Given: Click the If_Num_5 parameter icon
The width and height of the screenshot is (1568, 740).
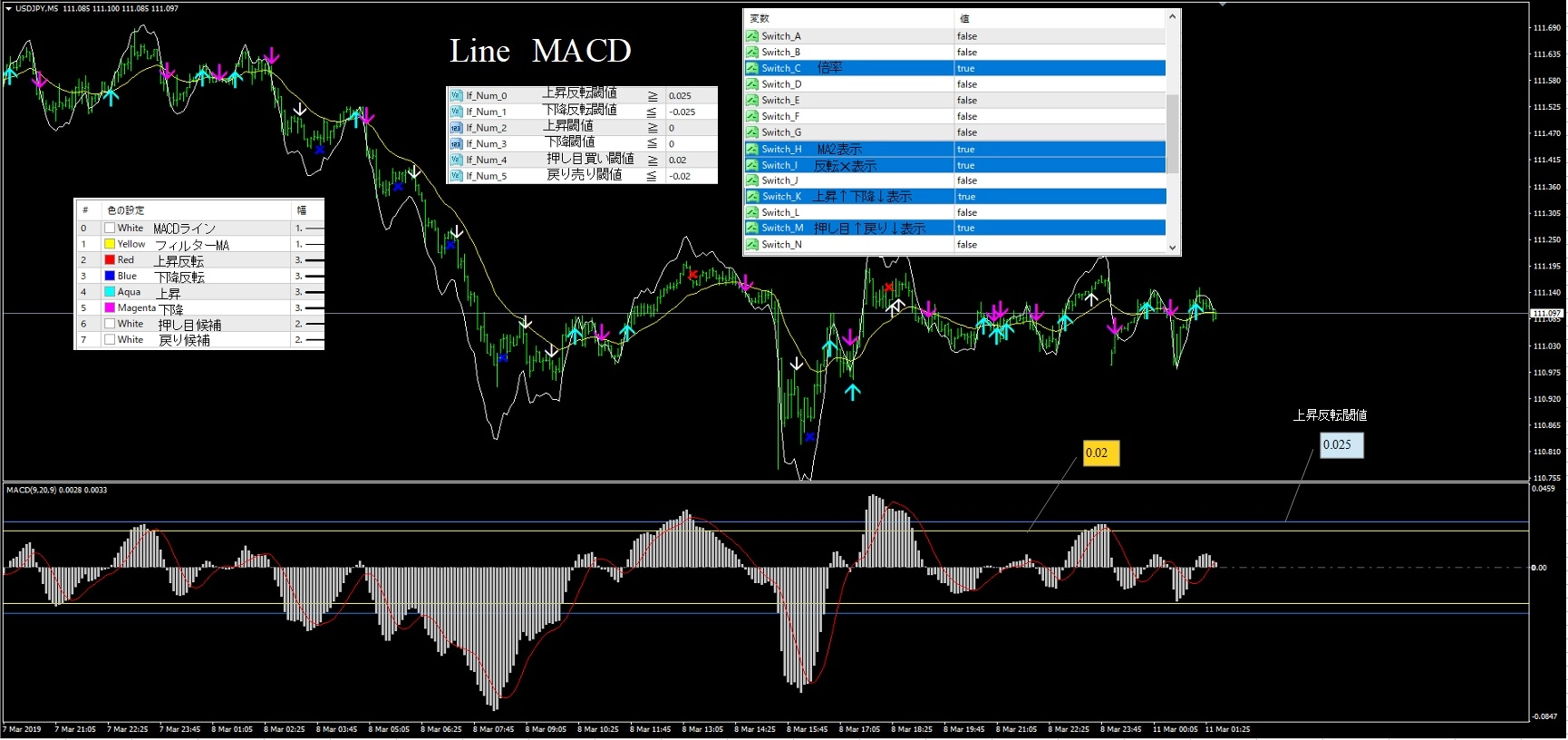Looking at the screenshot, I should click(x=457, y=176).
